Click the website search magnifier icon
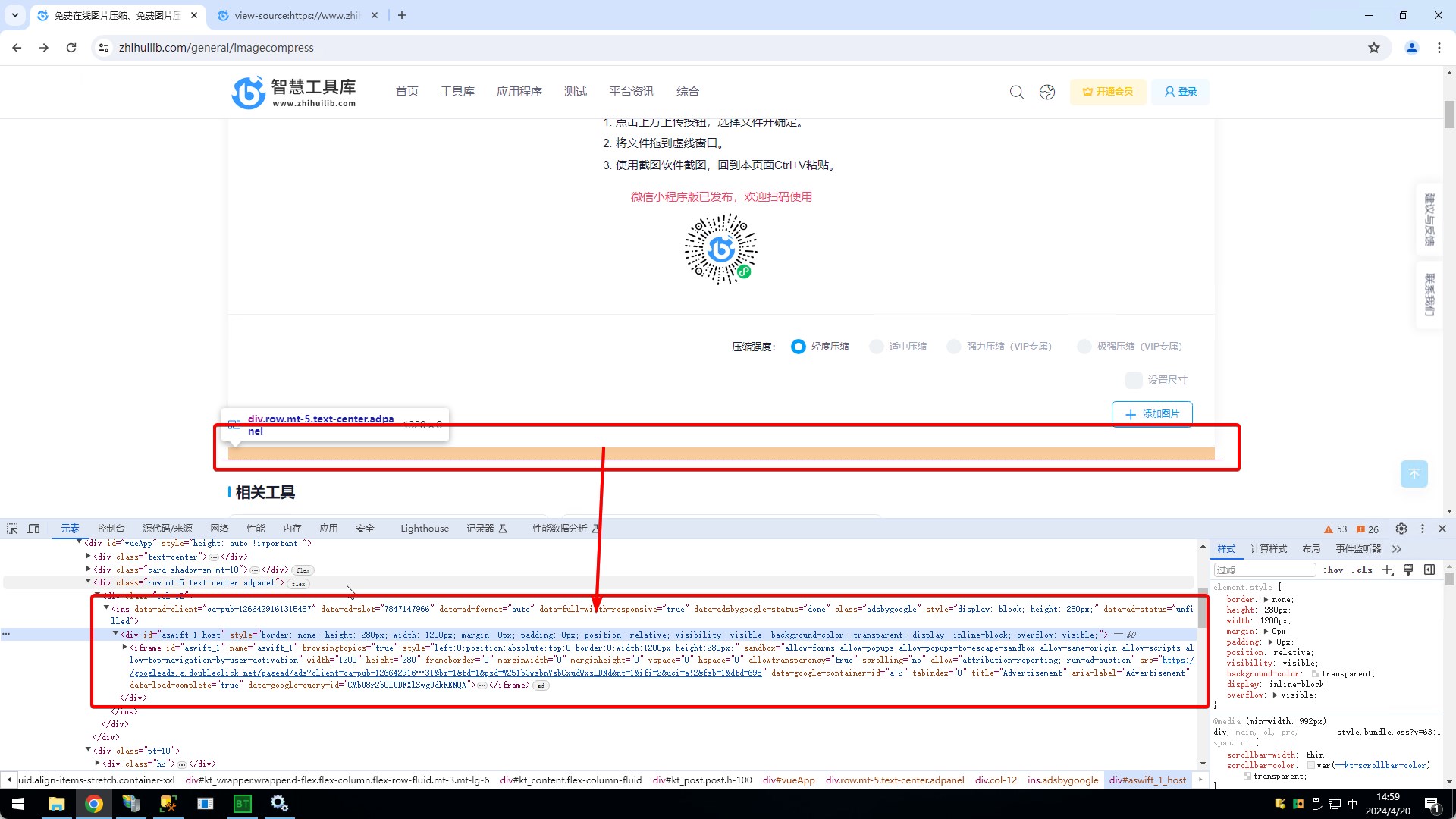This screenshot has height=819, width=1456. tap(1016, 92)
